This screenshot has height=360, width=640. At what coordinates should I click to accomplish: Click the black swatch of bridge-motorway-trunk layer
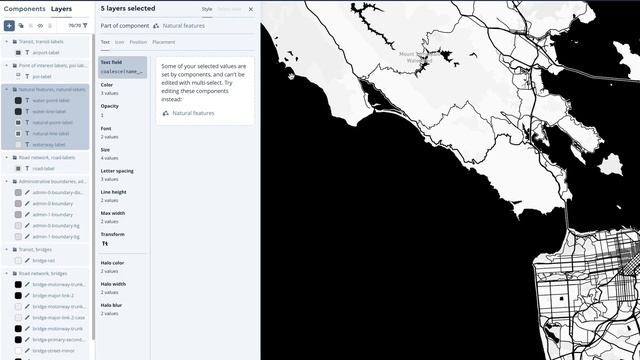coord(18,329)
